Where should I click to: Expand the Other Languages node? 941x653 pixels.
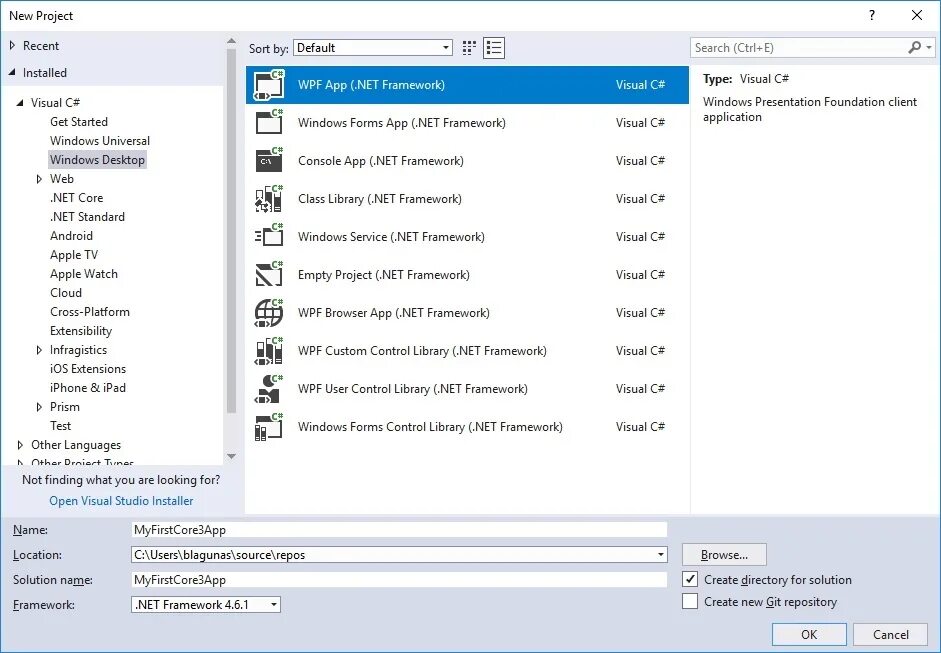(20, 445)
